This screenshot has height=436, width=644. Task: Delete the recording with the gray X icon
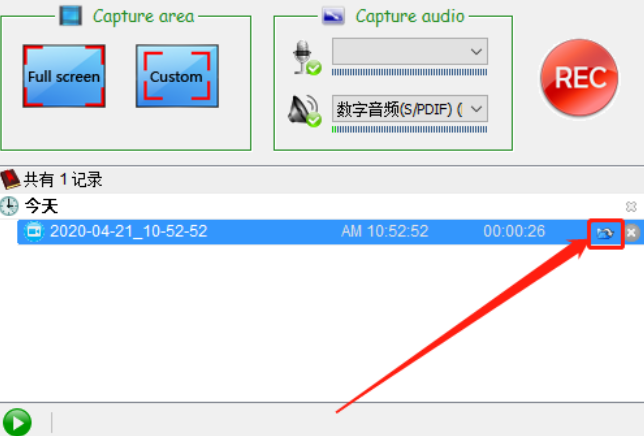click(632, 233)
